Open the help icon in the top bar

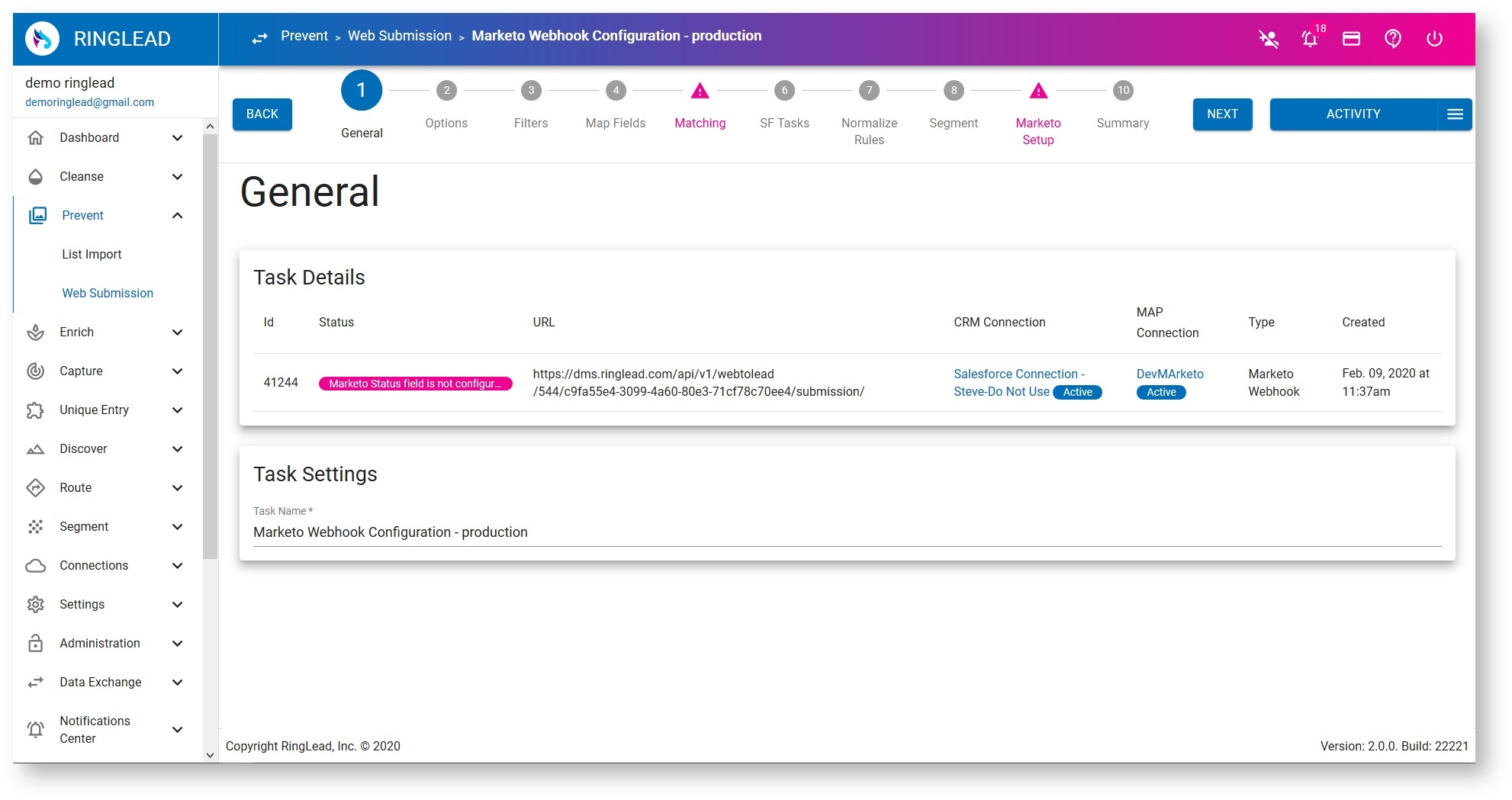(1392, 39)
